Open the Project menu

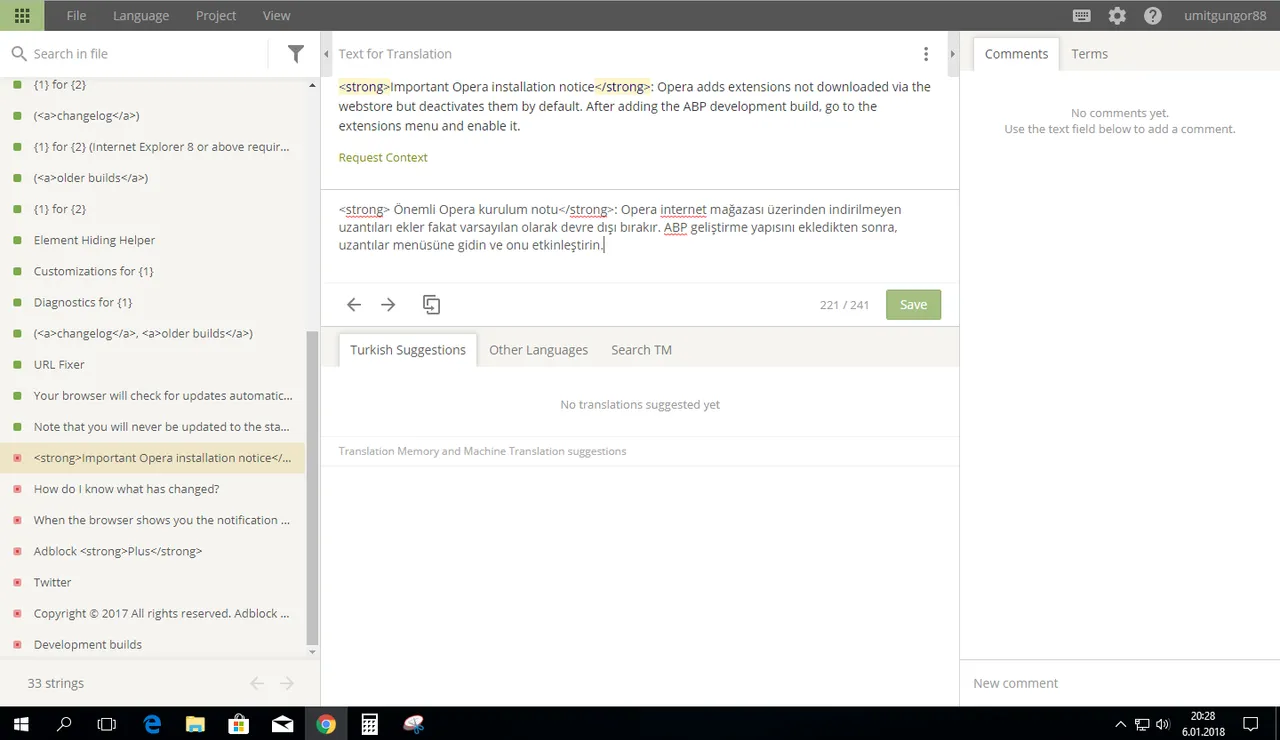[x=216, y=15]
